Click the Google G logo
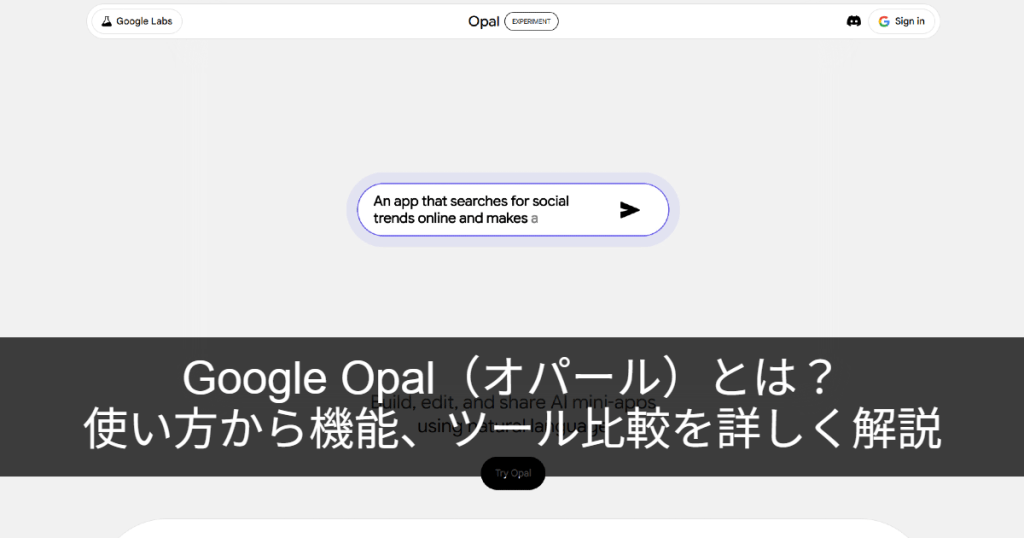The image size is (1024, 538). pos(884,21)
